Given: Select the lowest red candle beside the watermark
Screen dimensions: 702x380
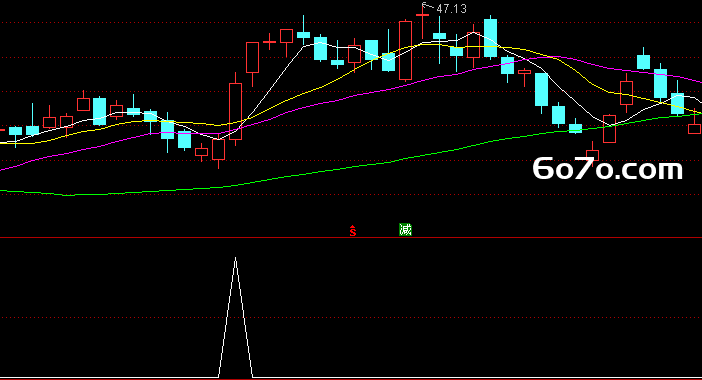Looking at the screenshot, I should pyautogui.click(x=592, y=154).
